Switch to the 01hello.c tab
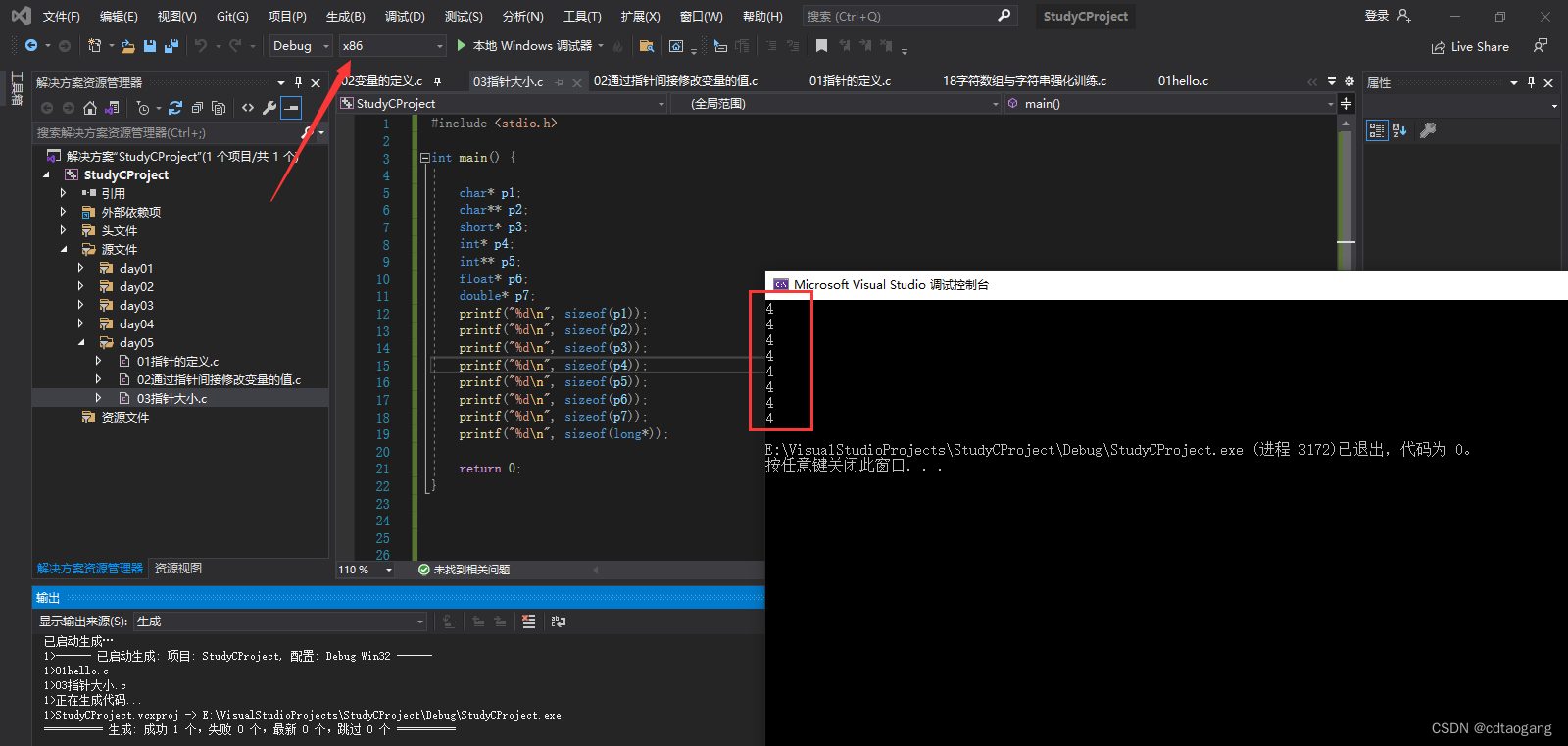Image resolution: width=1568 pixels, height=746 pixels. (1183, 81)
